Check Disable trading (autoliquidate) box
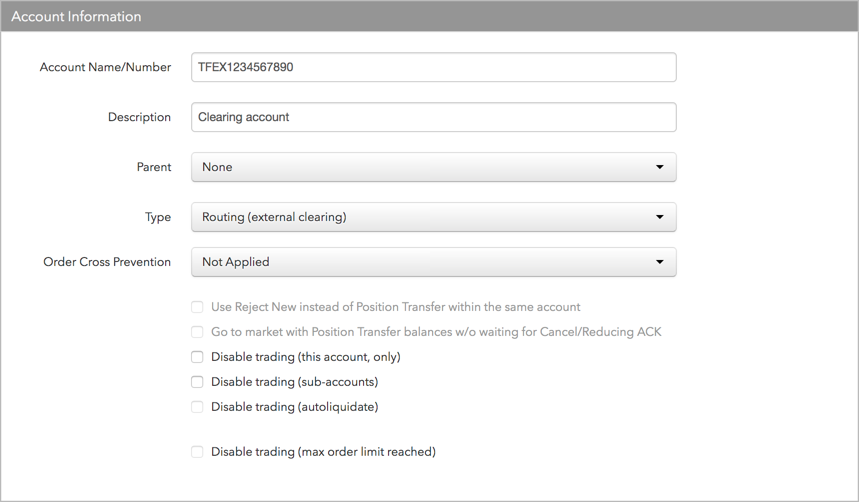The height and width of the screenshot is (502, 859). coord(197,407)
